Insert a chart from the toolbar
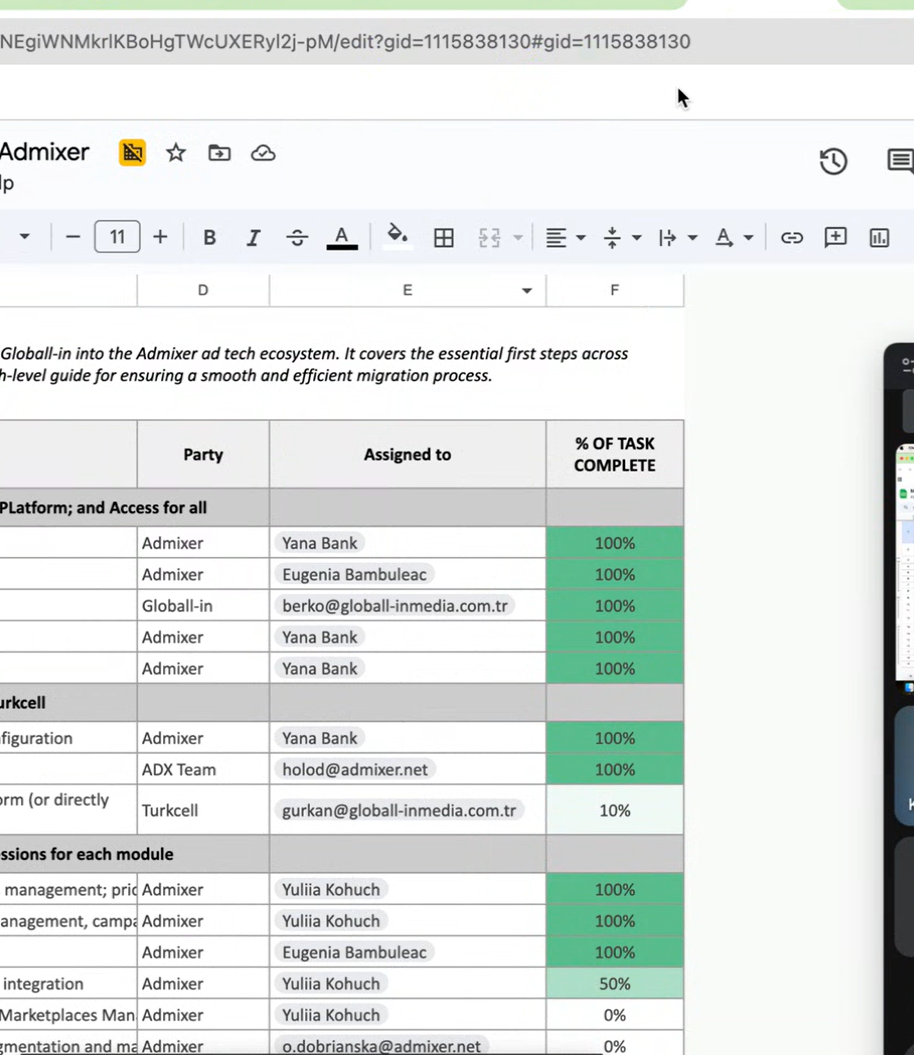 pyautogui.click(x=879, y=237)
